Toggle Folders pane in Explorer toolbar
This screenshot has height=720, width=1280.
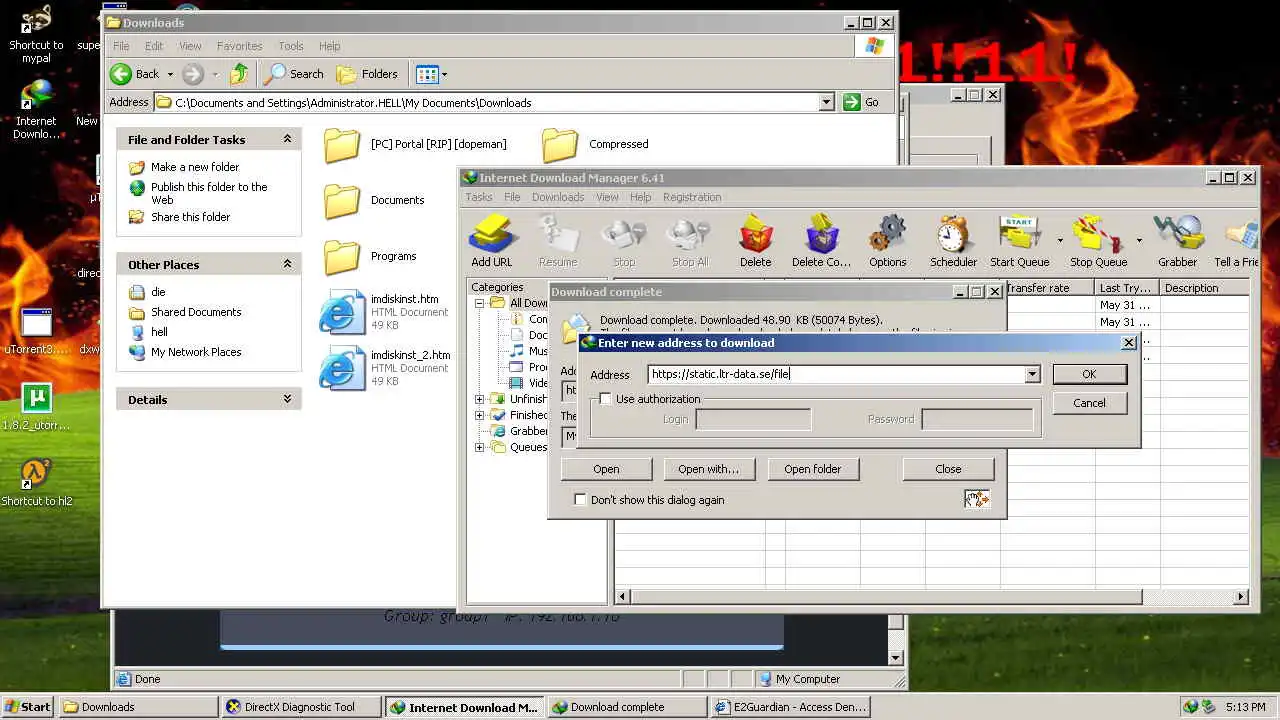[367, 74]
